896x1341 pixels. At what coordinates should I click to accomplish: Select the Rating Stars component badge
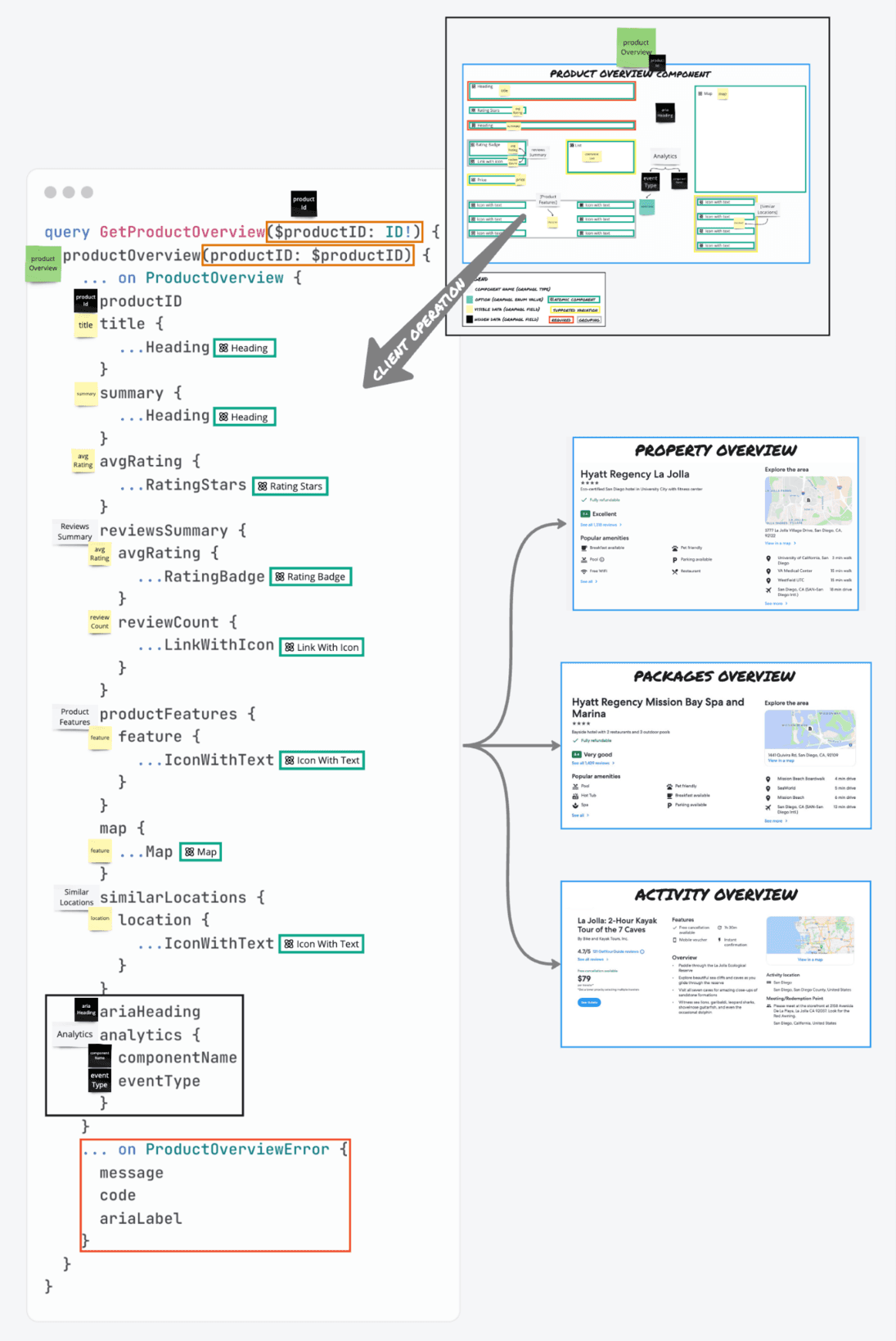[x=290, y=486]
